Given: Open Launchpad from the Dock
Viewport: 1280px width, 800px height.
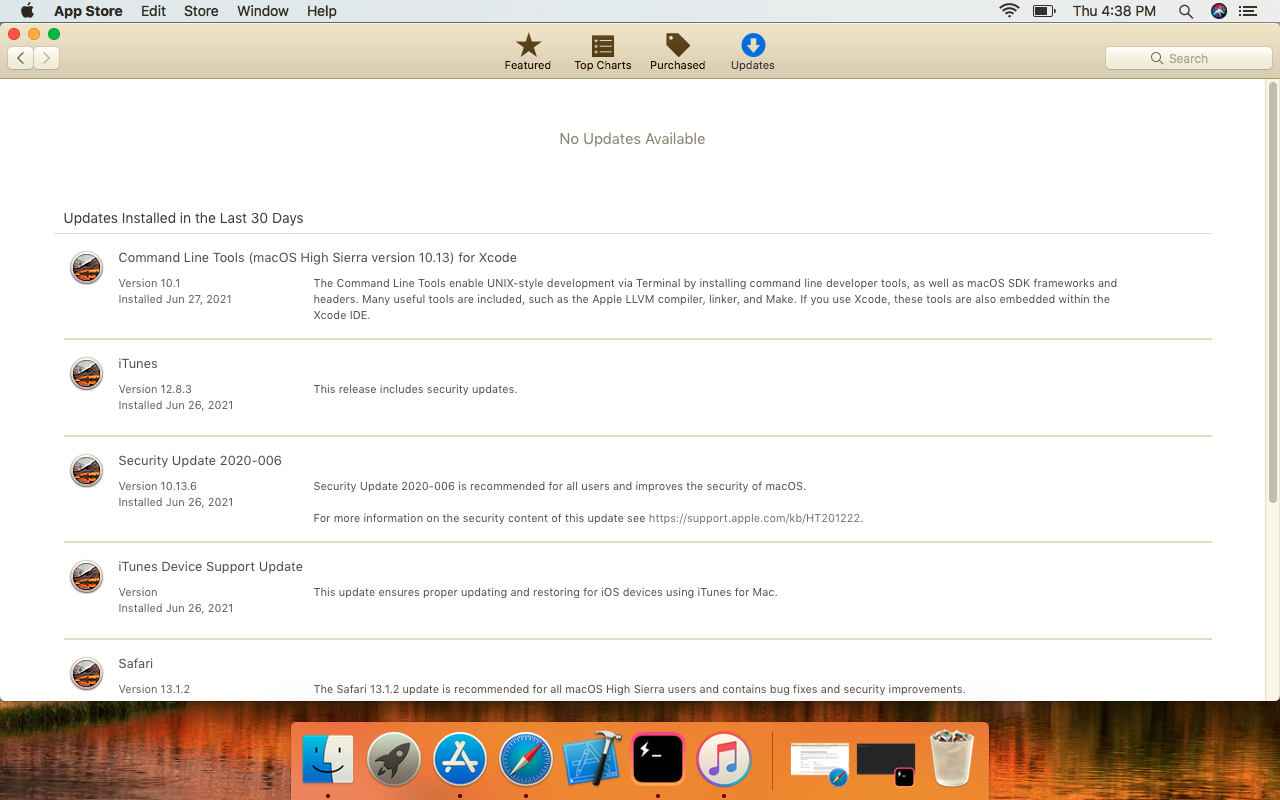Looking at the screenshot, I should (x=394, y=759).
